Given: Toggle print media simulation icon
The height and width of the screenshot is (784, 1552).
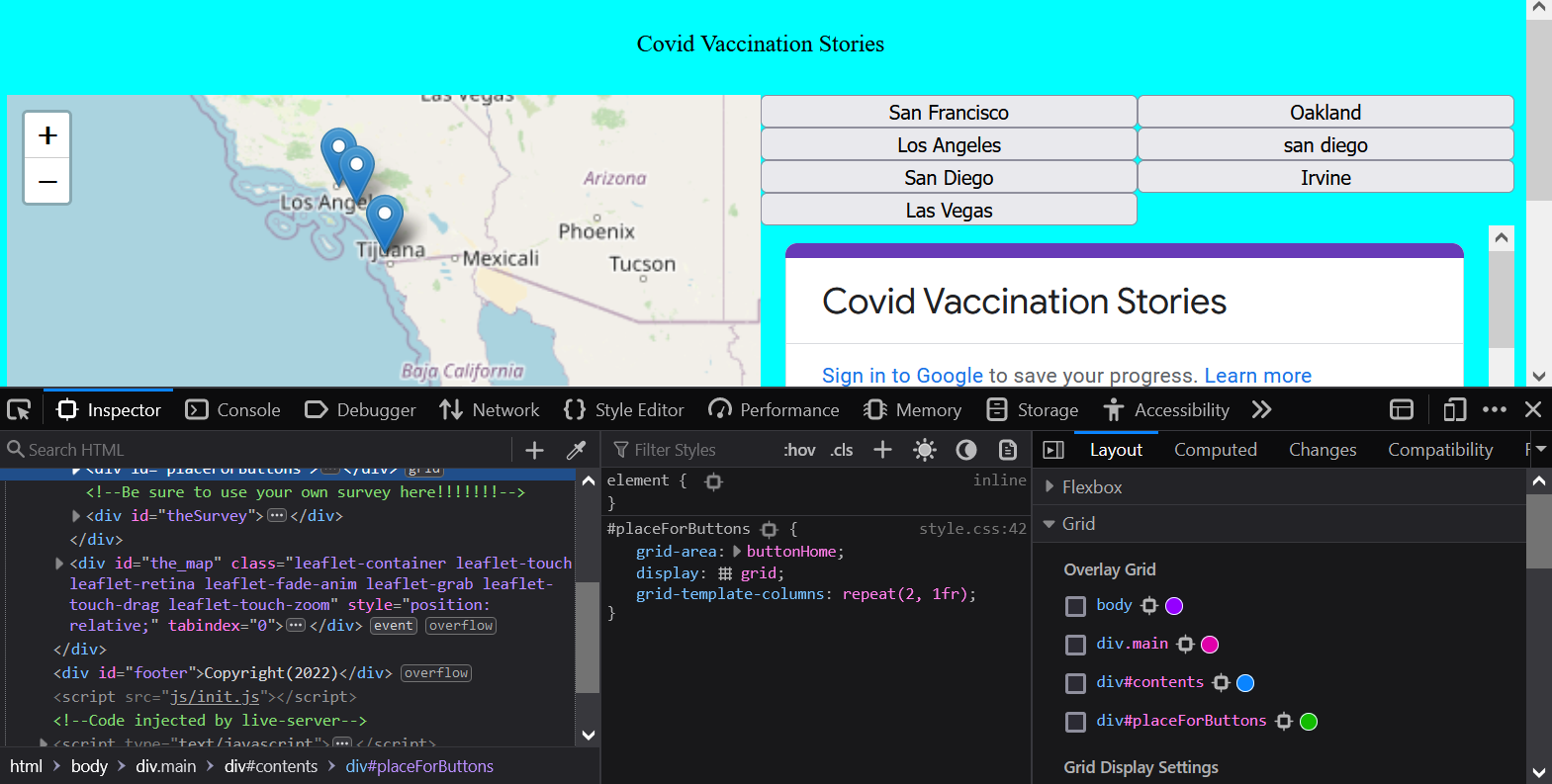Looking at the screenshot, I should tap(1008, 450).
